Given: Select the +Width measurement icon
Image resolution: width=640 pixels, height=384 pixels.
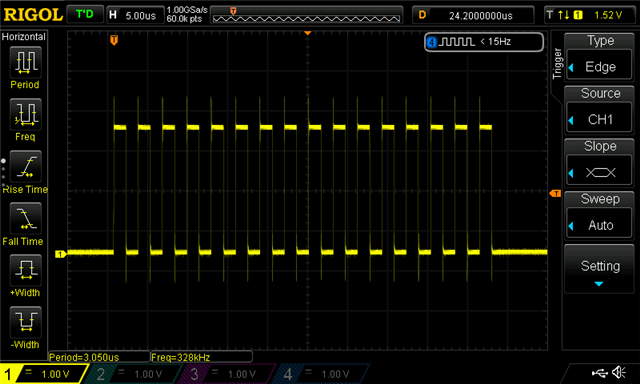Looking at the screenshot, I should [25, 270].
